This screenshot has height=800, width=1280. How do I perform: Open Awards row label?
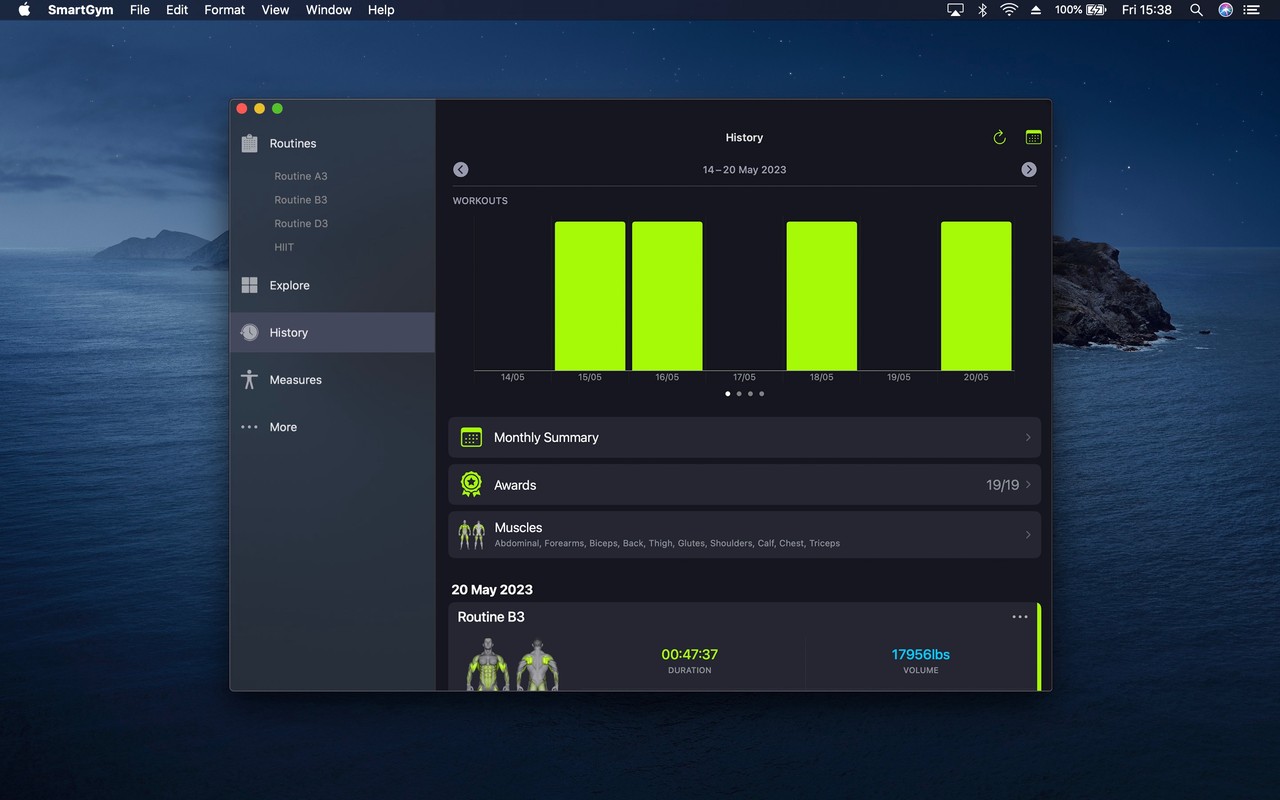pos(515,485)
